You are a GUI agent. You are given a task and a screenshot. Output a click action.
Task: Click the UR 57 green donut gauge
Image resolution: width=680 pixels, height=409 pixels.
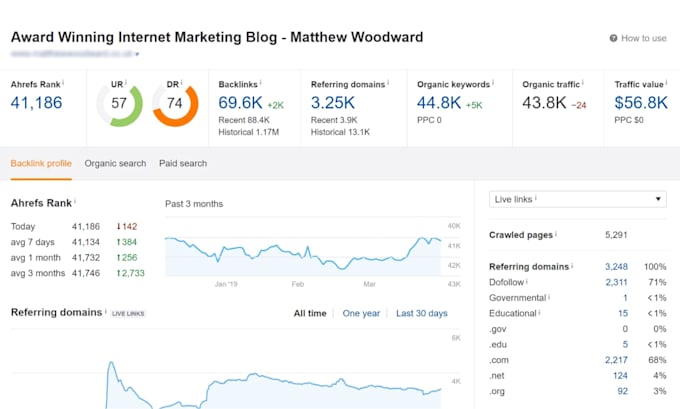119,104
